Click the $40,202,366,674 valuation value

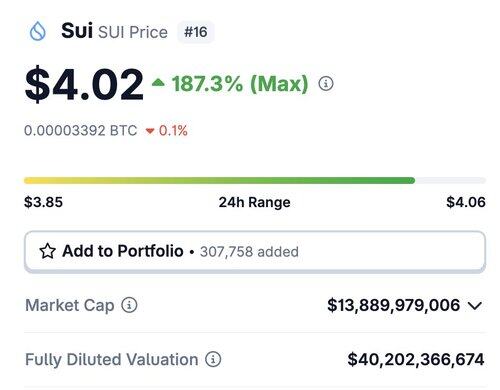(x=416, y=359)
